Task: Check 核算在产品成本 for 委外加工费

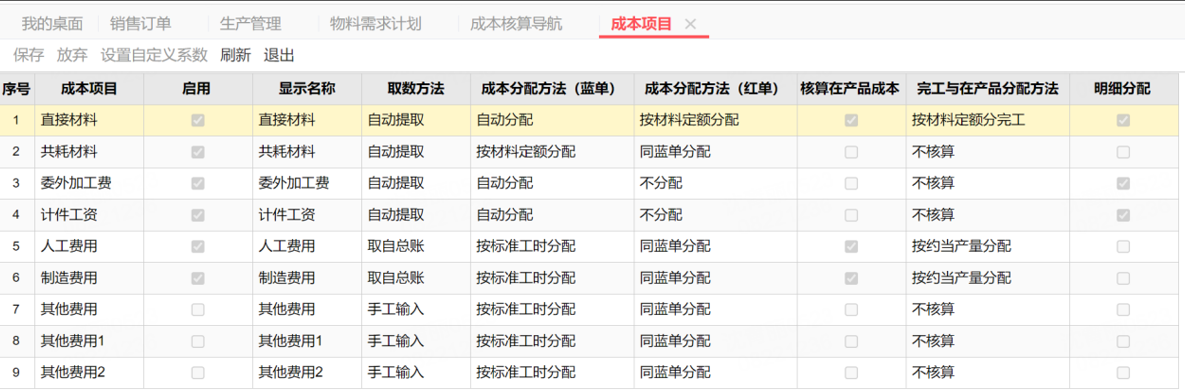Action: tap(851, 183)
